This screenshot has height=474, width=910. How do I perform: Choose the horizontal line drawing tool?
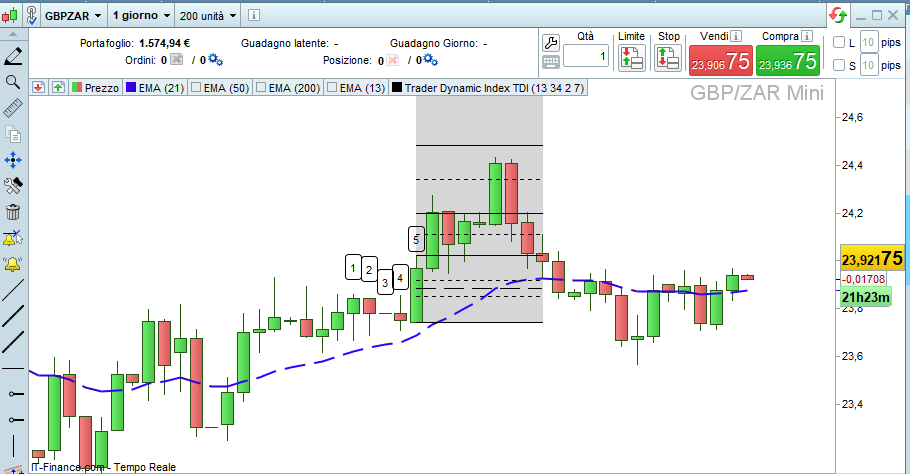[x=13, y=368]
